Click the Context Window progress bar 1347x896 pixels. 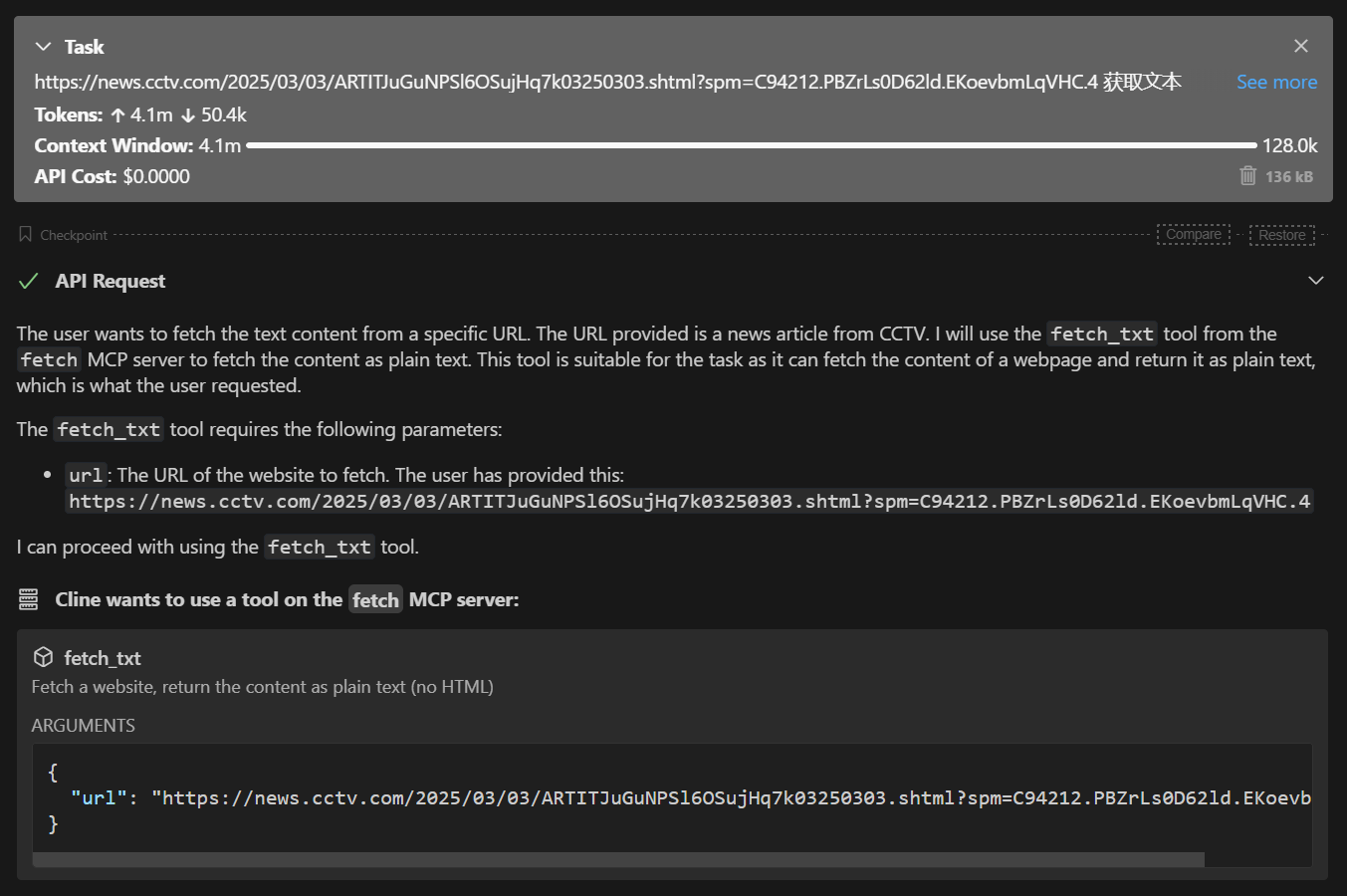tap(751, 145)
